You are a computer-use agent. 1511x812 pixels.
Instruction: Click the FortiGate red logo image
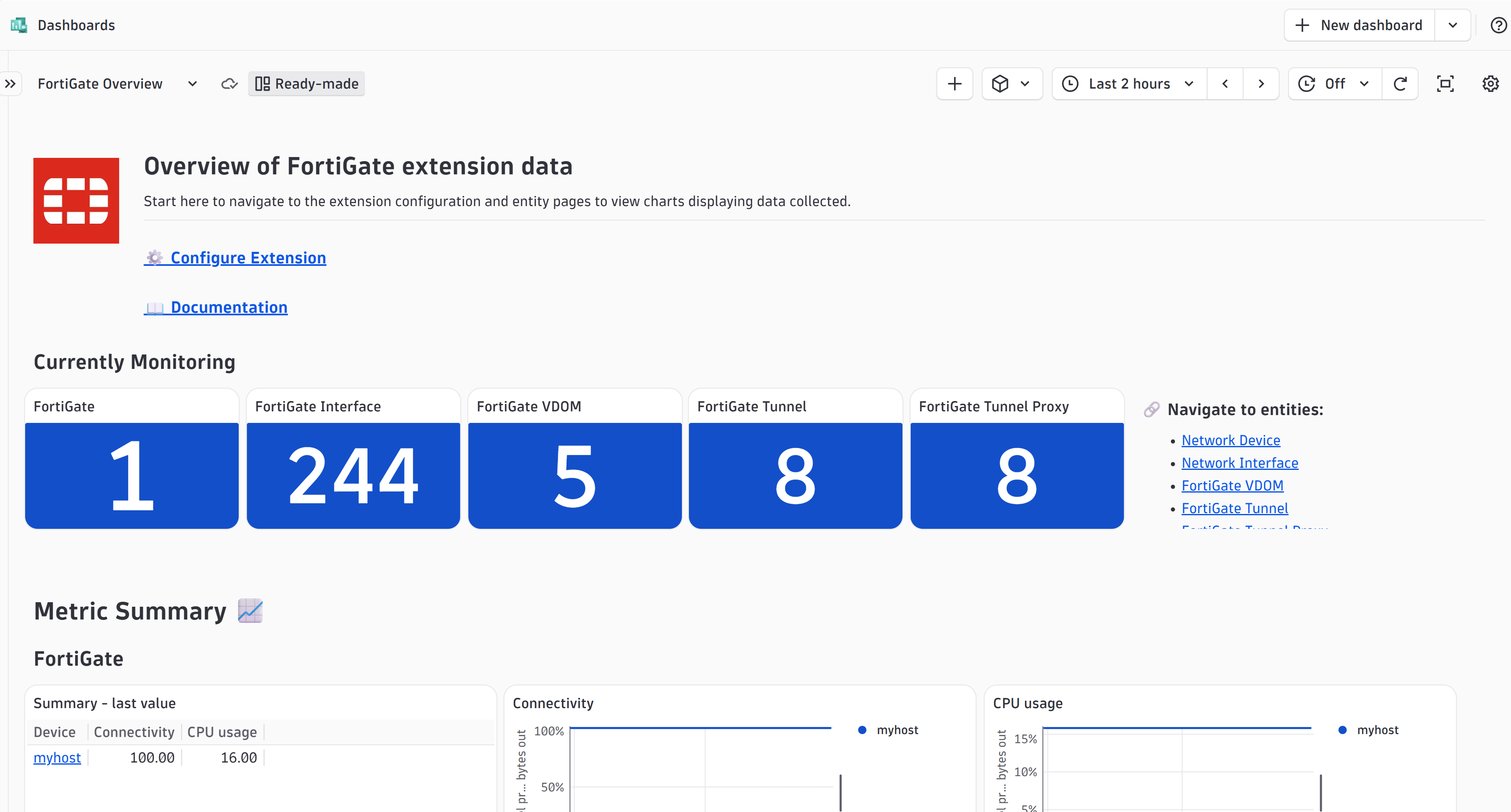(76, 200)
